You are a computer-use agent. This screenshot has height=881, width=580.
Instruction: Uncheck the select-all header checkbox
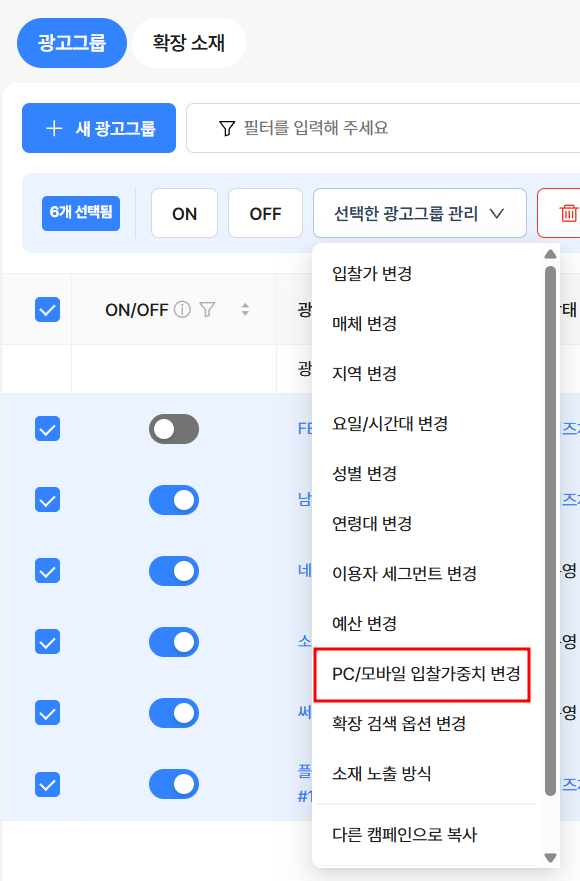coord(47,310)
